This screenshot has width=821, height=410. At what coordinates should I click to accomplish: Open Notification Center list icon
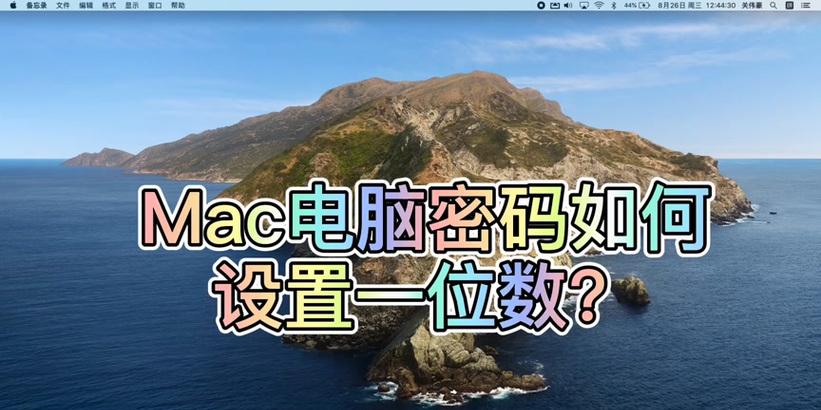coord(805,5)
